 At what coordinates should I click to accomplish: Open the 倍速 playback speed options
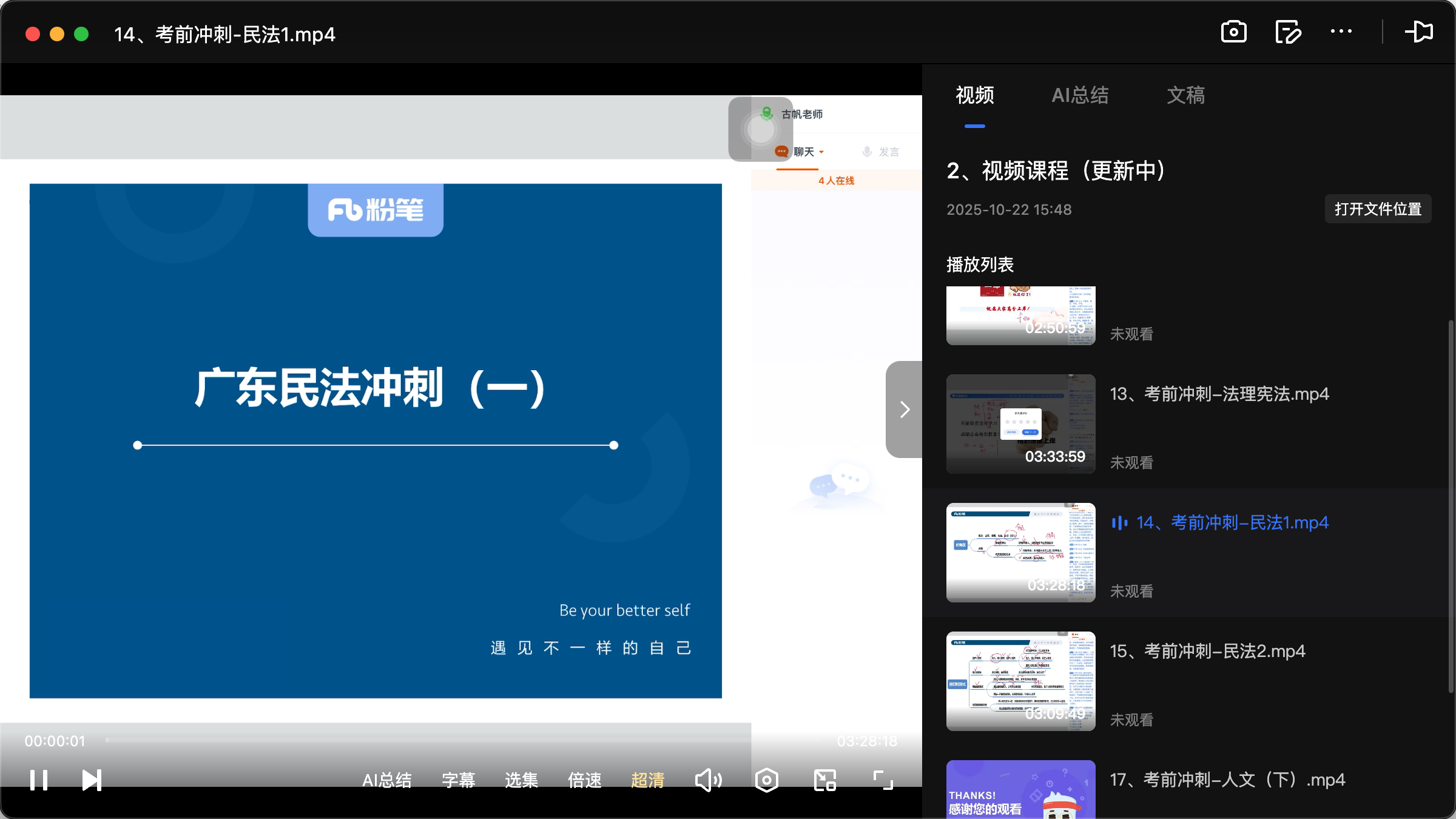pos(585,780)
